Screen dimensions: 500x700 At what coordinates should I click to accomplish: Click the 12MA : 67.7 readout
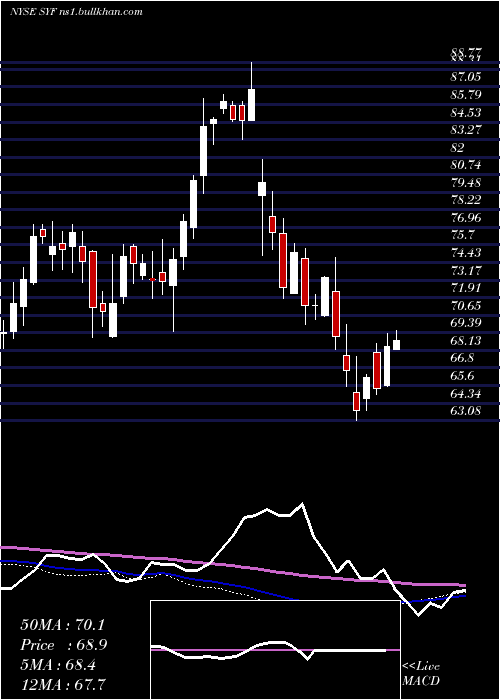click(62, 684)
